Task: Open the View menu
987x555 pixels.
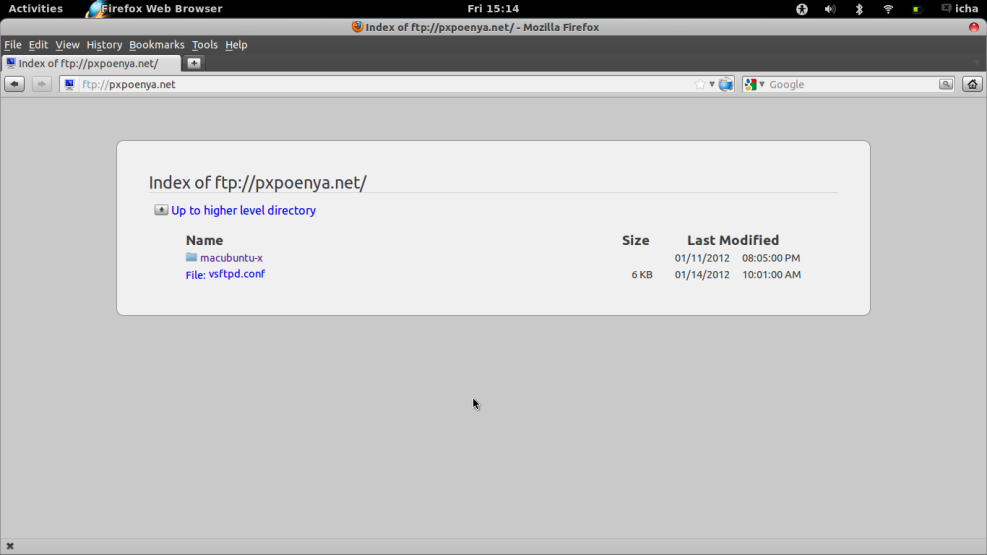Action: point(67,45)
